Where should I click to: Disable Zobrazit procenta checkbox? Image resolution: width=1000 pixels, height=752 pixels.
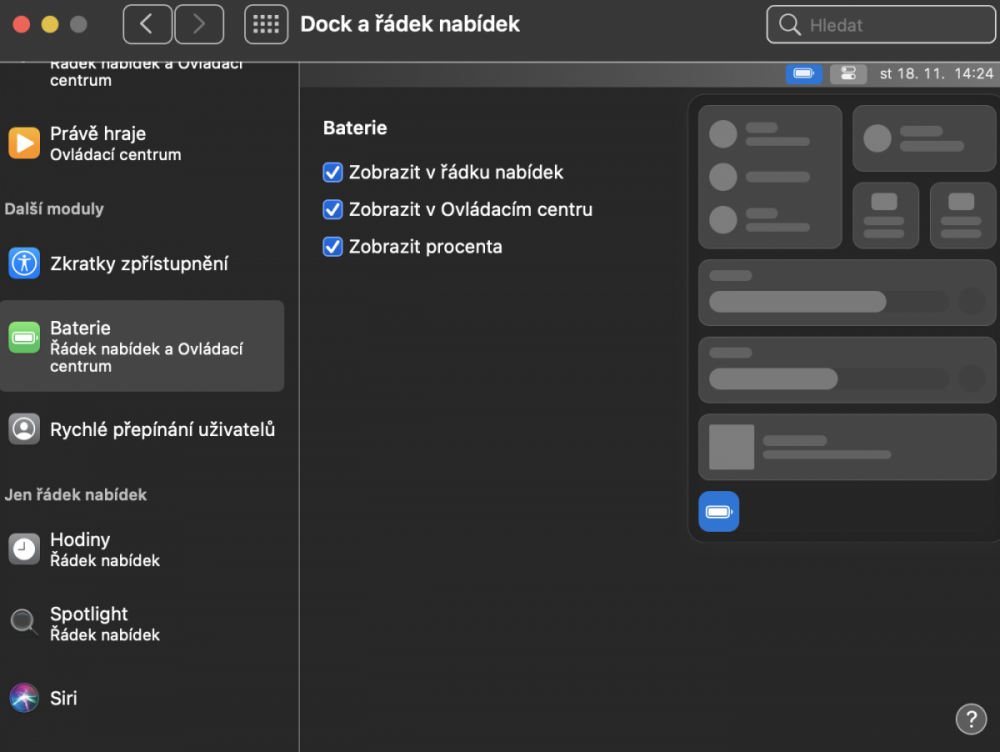332,246
